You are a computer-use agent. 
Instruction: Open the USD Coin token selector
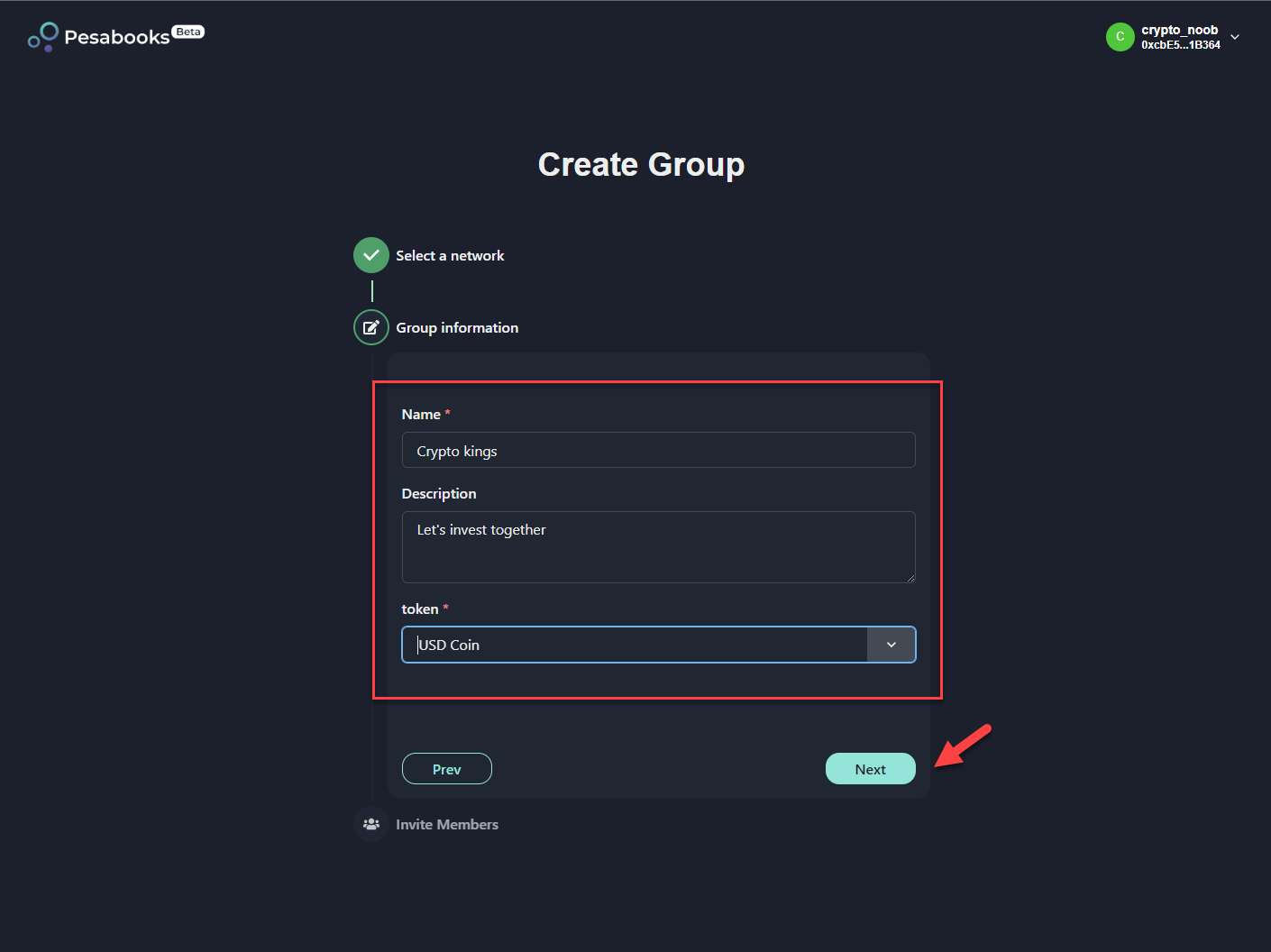point(659,645)
